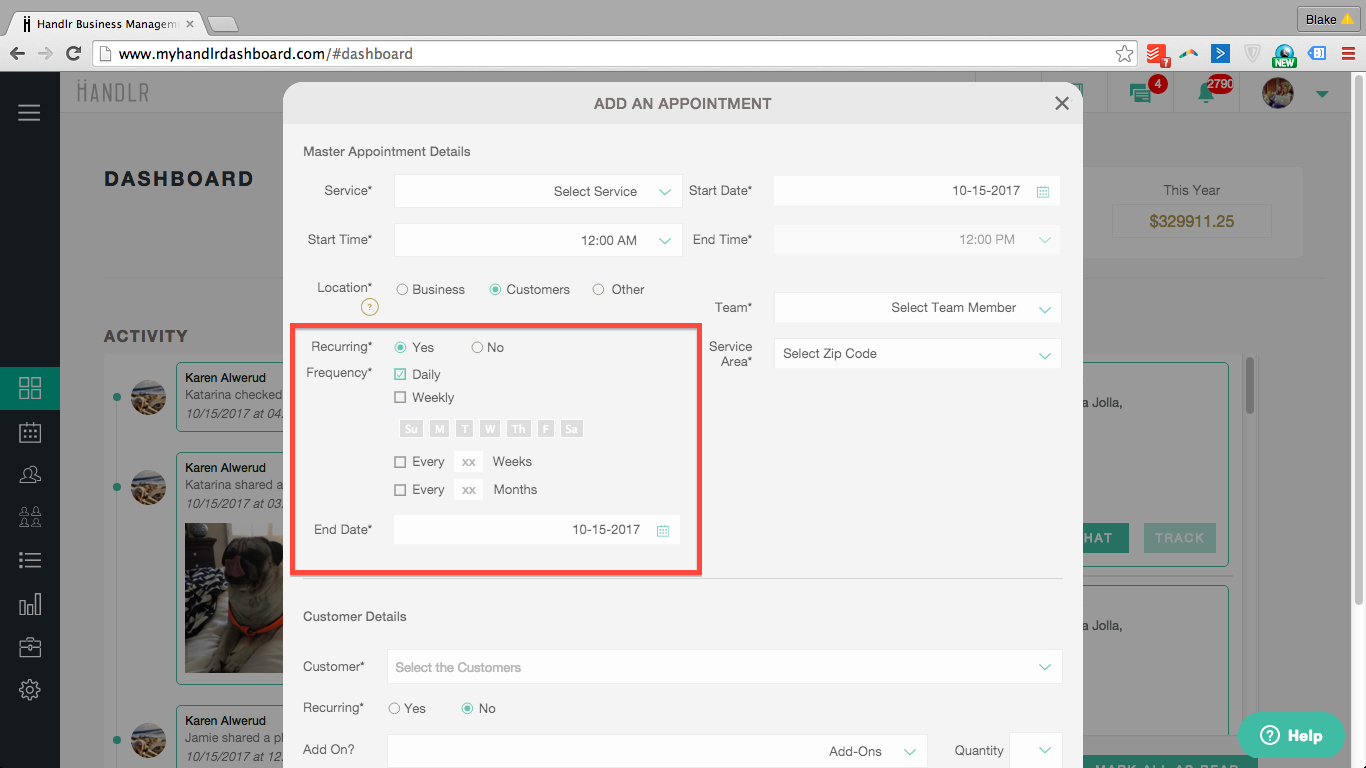Check the Weekly frequency checkbox
Viewport: 1366px width, 768px height.
pyautogui.click(x=400, y=398)
